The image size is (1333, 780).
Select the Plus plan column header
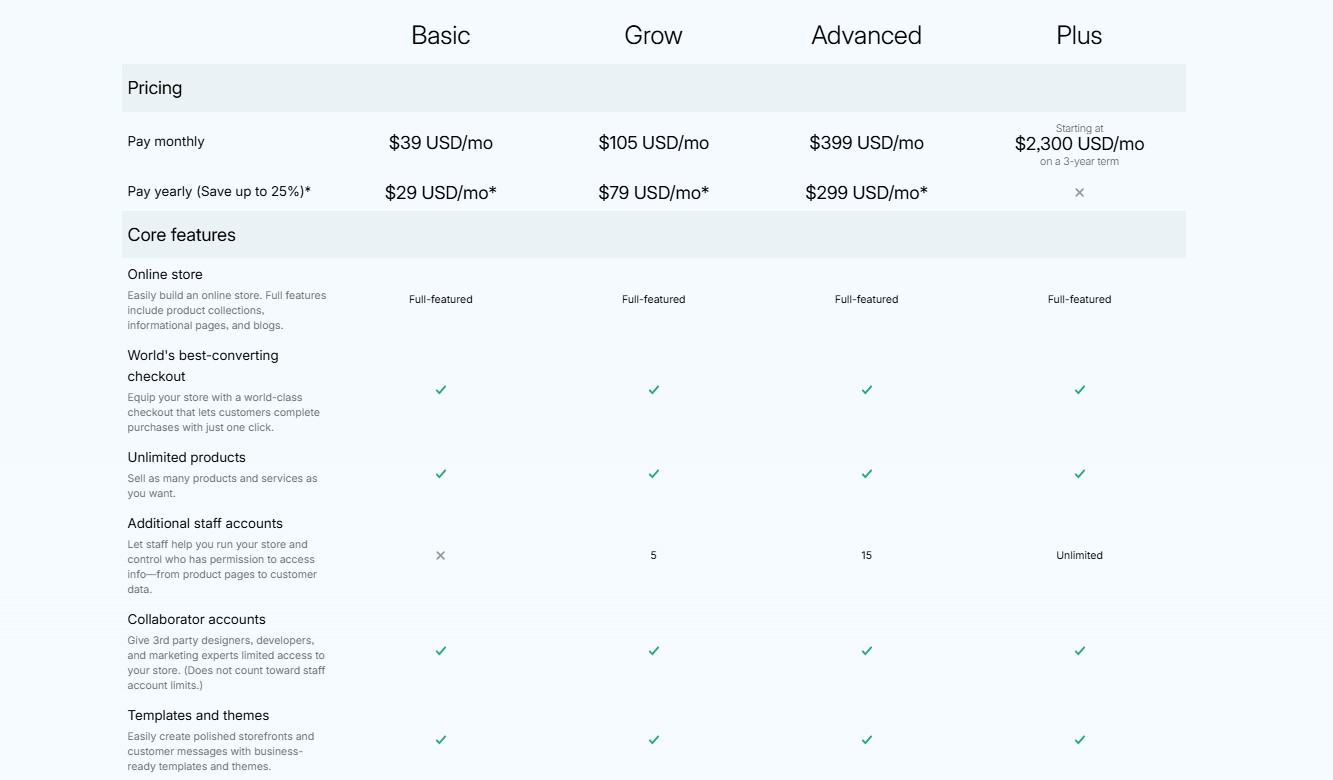coord(1079,35)
